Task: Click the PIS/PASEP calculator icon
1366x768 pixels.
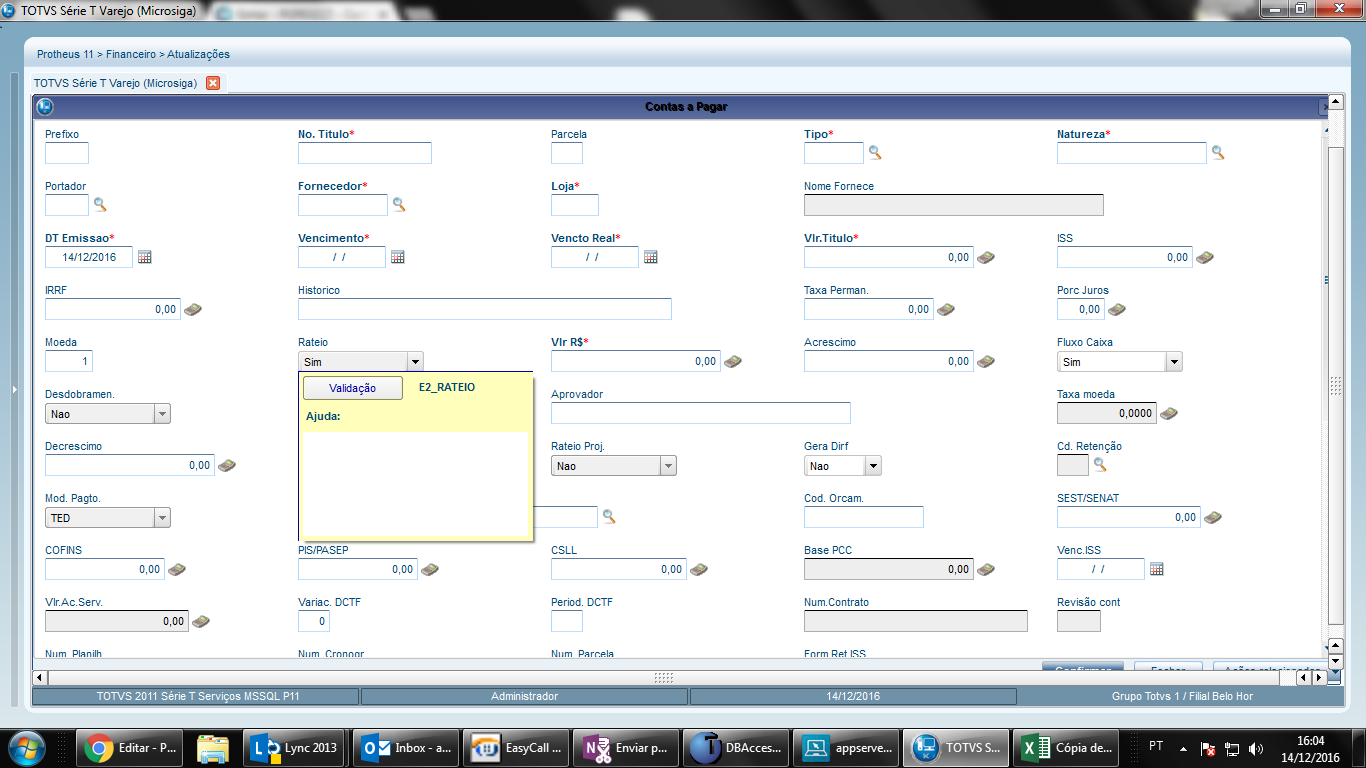Action: click(430, 569)
